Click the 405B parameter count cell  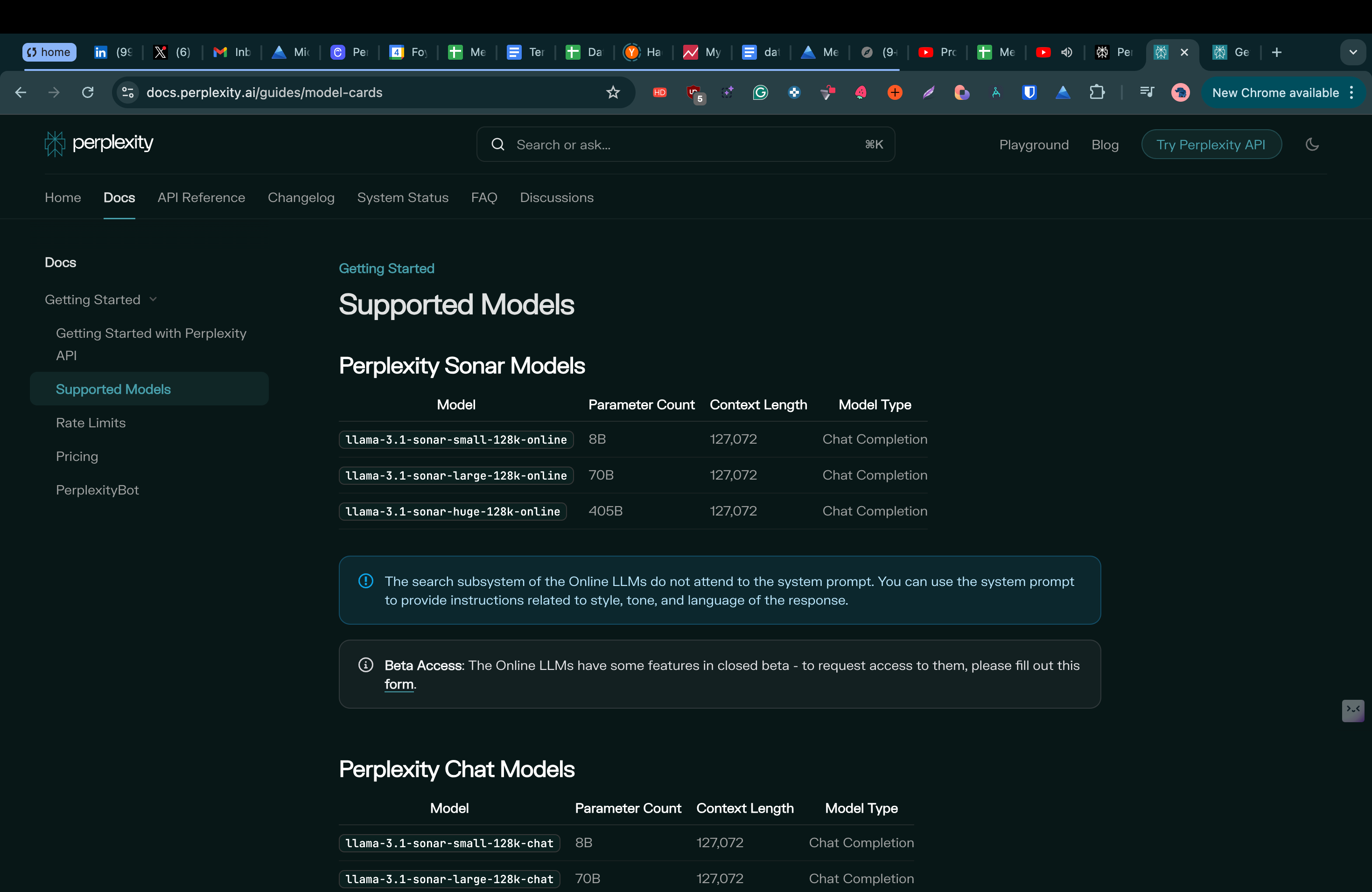pyautogui.click(x=605, y=511)
